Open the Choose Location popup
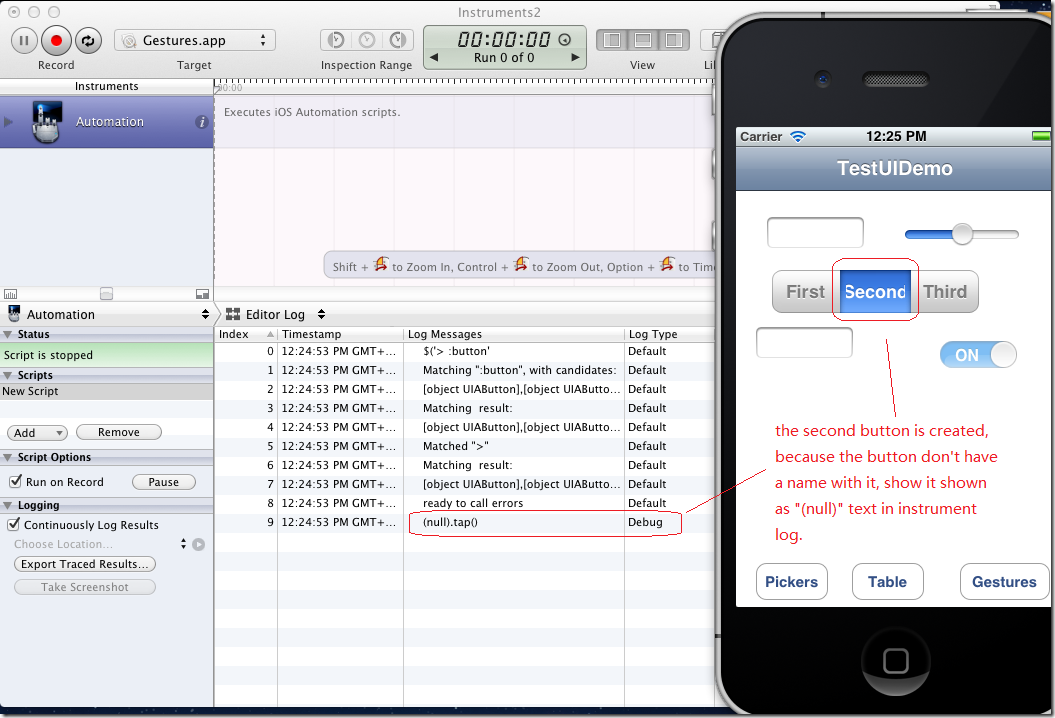 (x=100, y=544)
